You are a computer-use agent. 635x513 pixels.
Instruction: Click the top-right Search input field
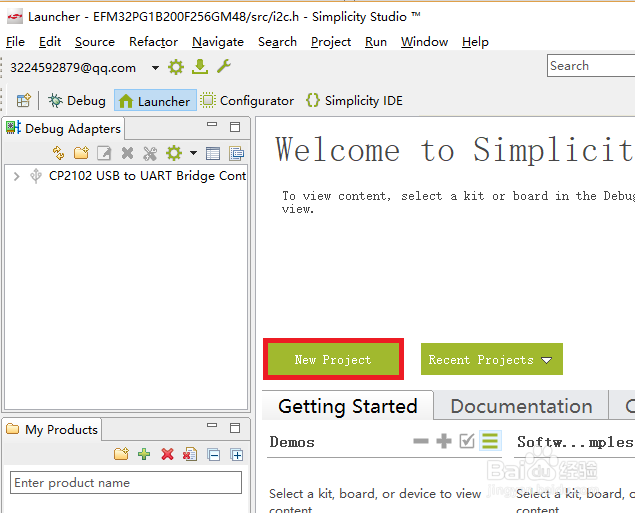pyautogui.click(x=591, y=66)
